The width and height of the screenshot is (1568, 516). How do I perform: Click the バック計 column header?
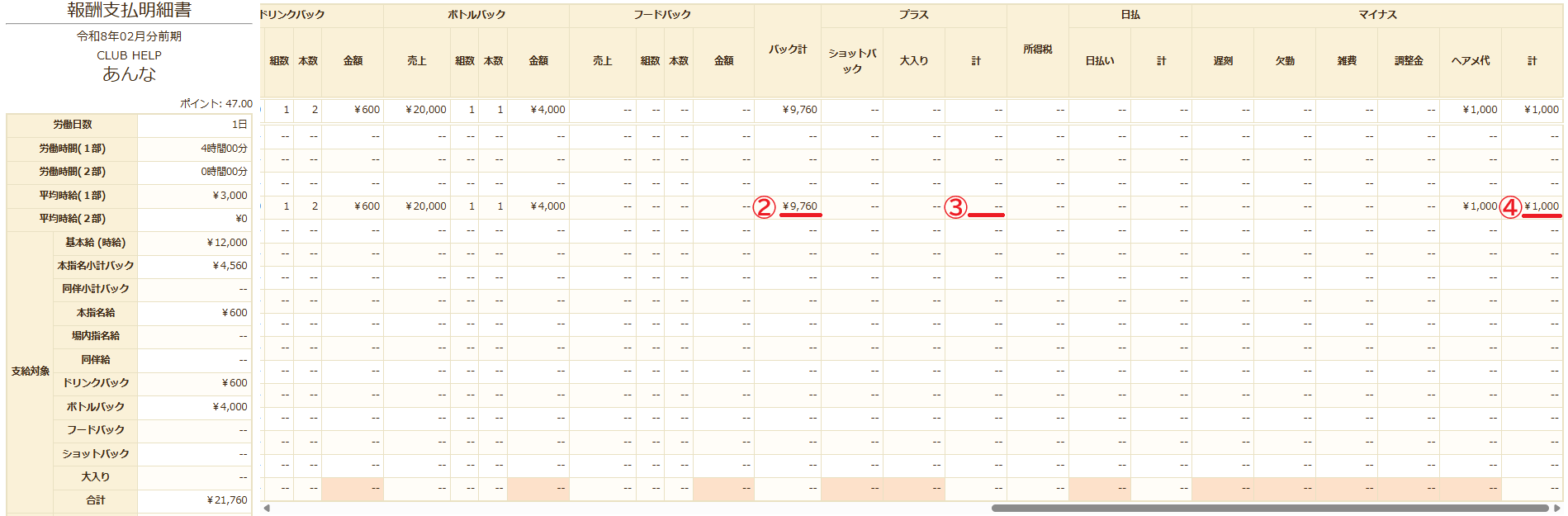click(x=788, y=50)
